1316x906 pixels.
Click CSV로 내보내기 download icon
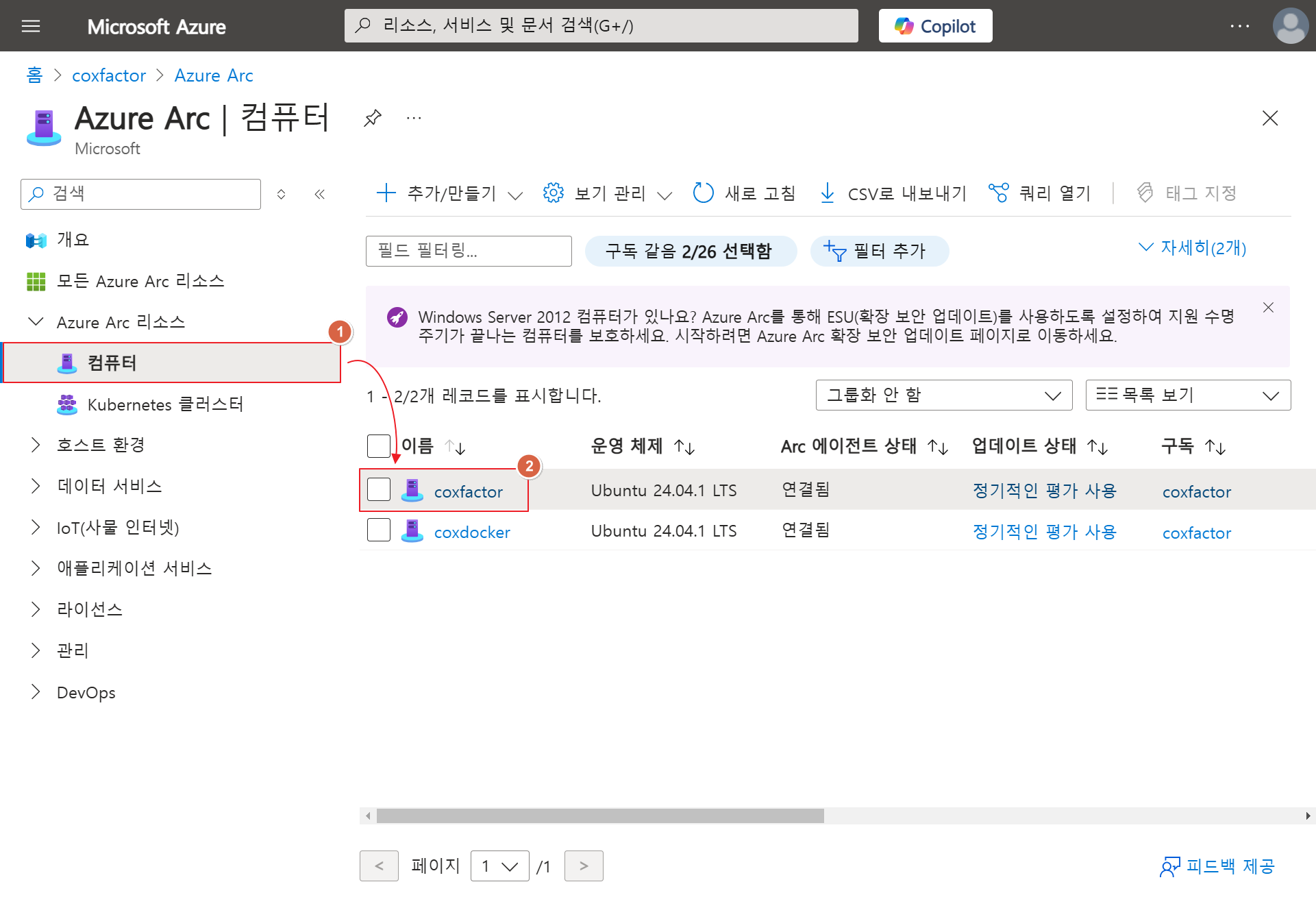(x=828, y=193)
